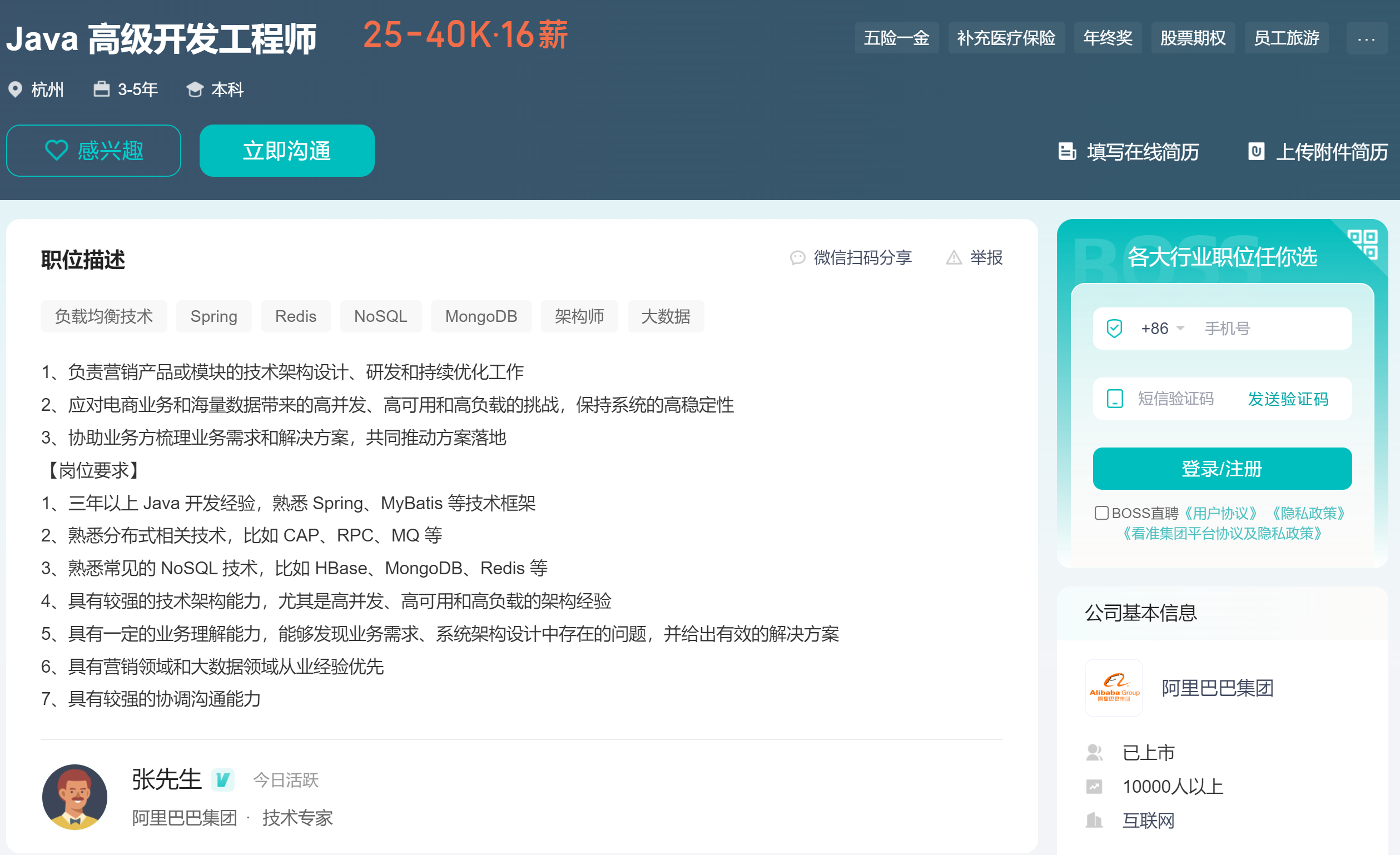
Task: Click recruiter 张先生's avatar
Action: 75,797
